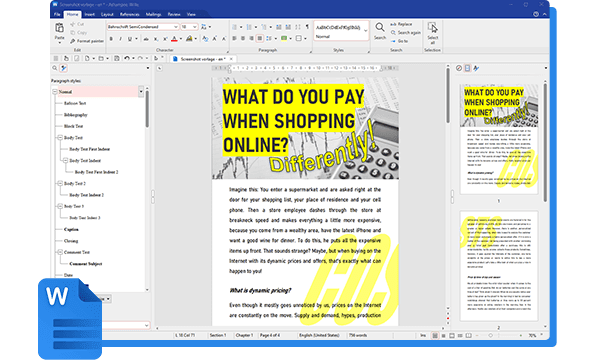Click the Go to button
Screen dimensions: 600x360
(x=399, y=41)
